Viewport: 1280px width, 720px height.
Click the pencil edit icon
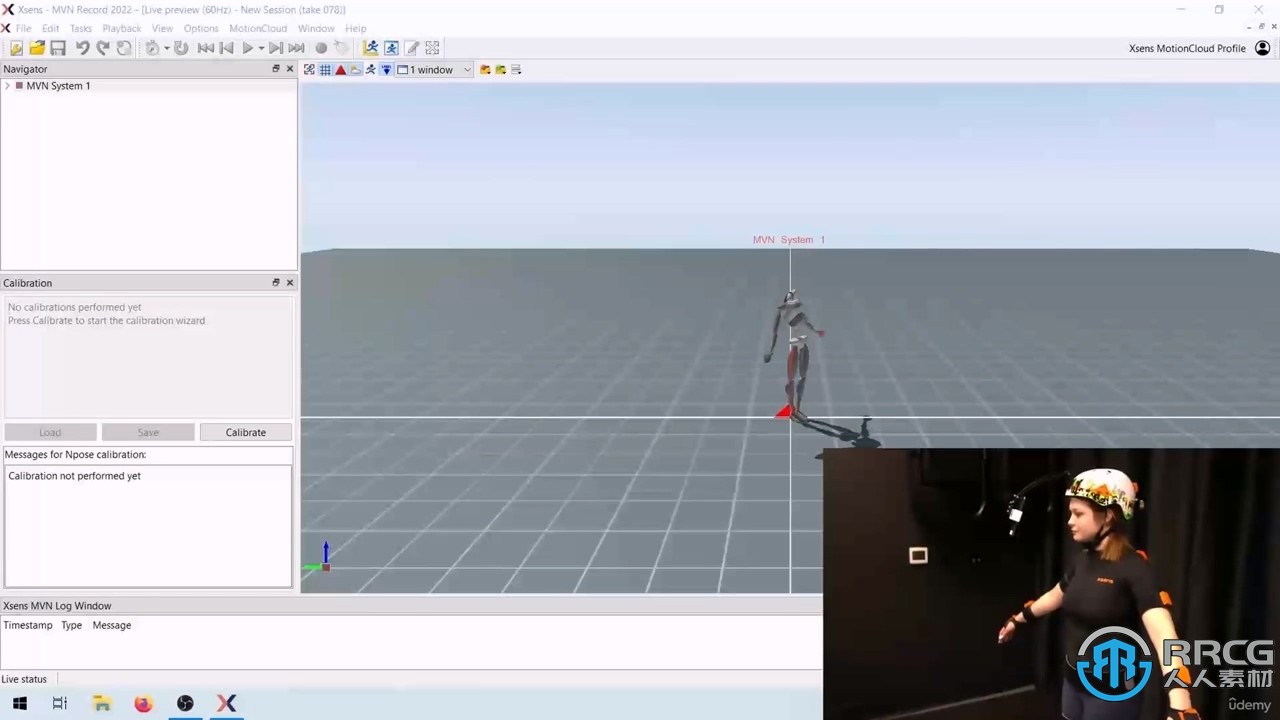pos(412,48)
